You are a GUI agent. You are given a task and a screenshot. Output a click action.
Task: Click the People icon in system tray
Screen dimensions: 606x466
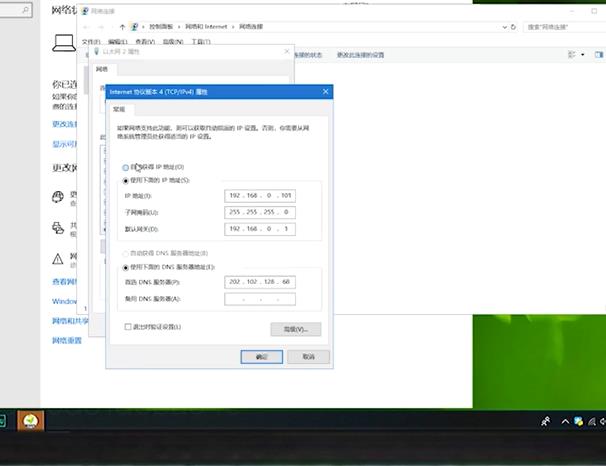tap(545, 421)
